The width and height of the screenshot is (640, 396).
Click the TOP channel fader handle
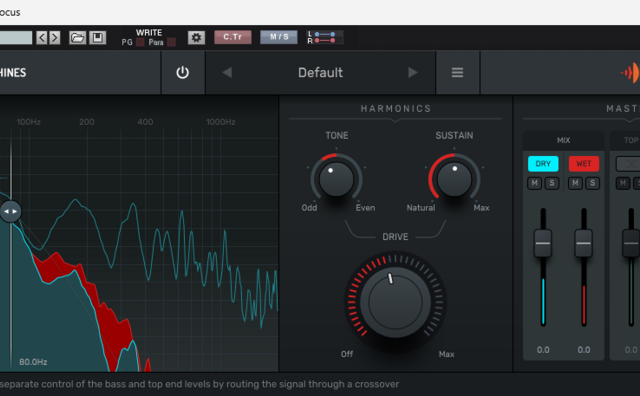pyautogui.click(x=631, y=243)
